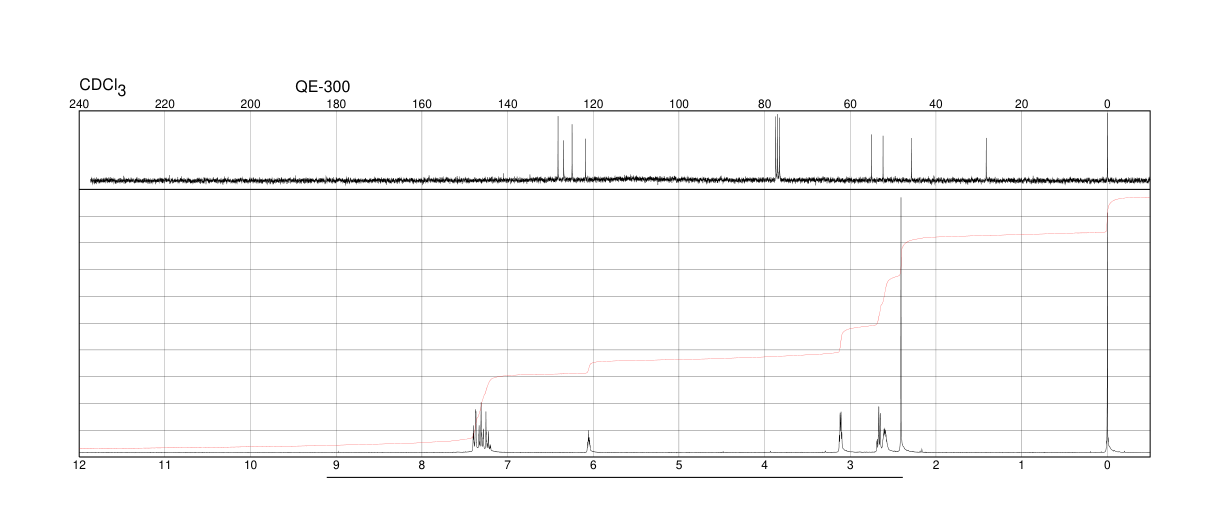Select the 100 ppm label on carbon scale
The height and width of the screenshot is (528, 1224).
point(679,104)
